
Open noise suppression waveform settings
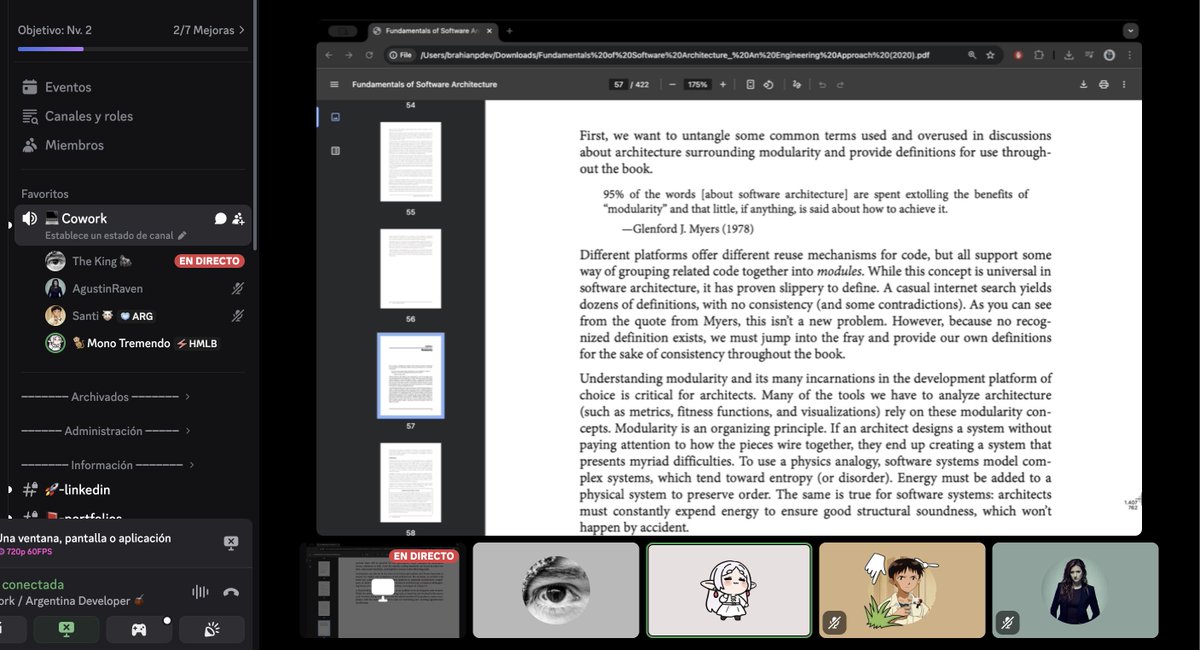tap(200, 592)
